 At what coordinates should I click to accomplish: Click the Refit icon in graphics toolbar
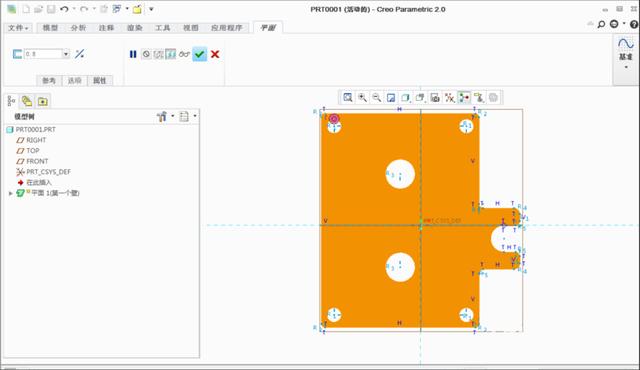pyautogui.click(x=348, y=97)
